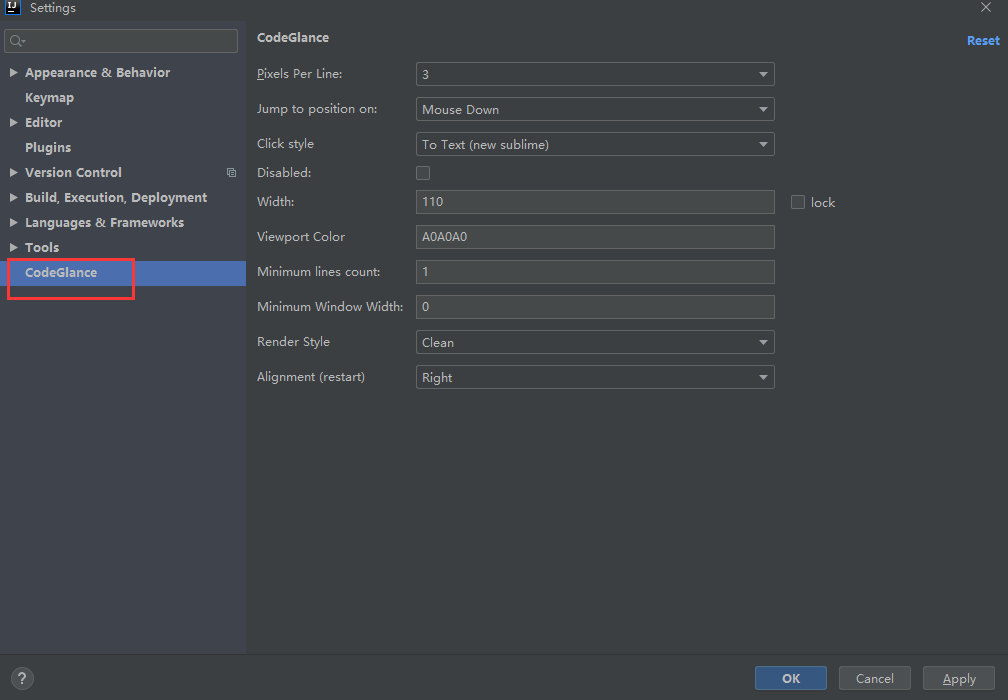Click the Minimum lines count: label

tap(318, 272)
